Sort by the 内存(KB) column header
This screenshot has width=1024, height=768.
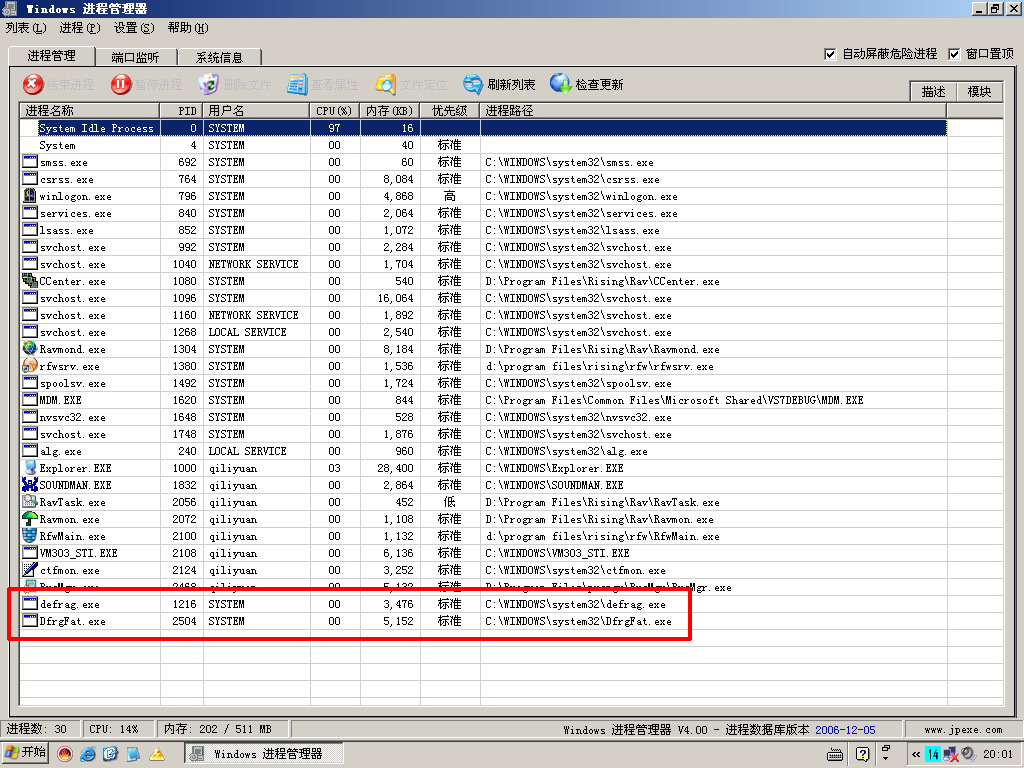pos(391,110)
